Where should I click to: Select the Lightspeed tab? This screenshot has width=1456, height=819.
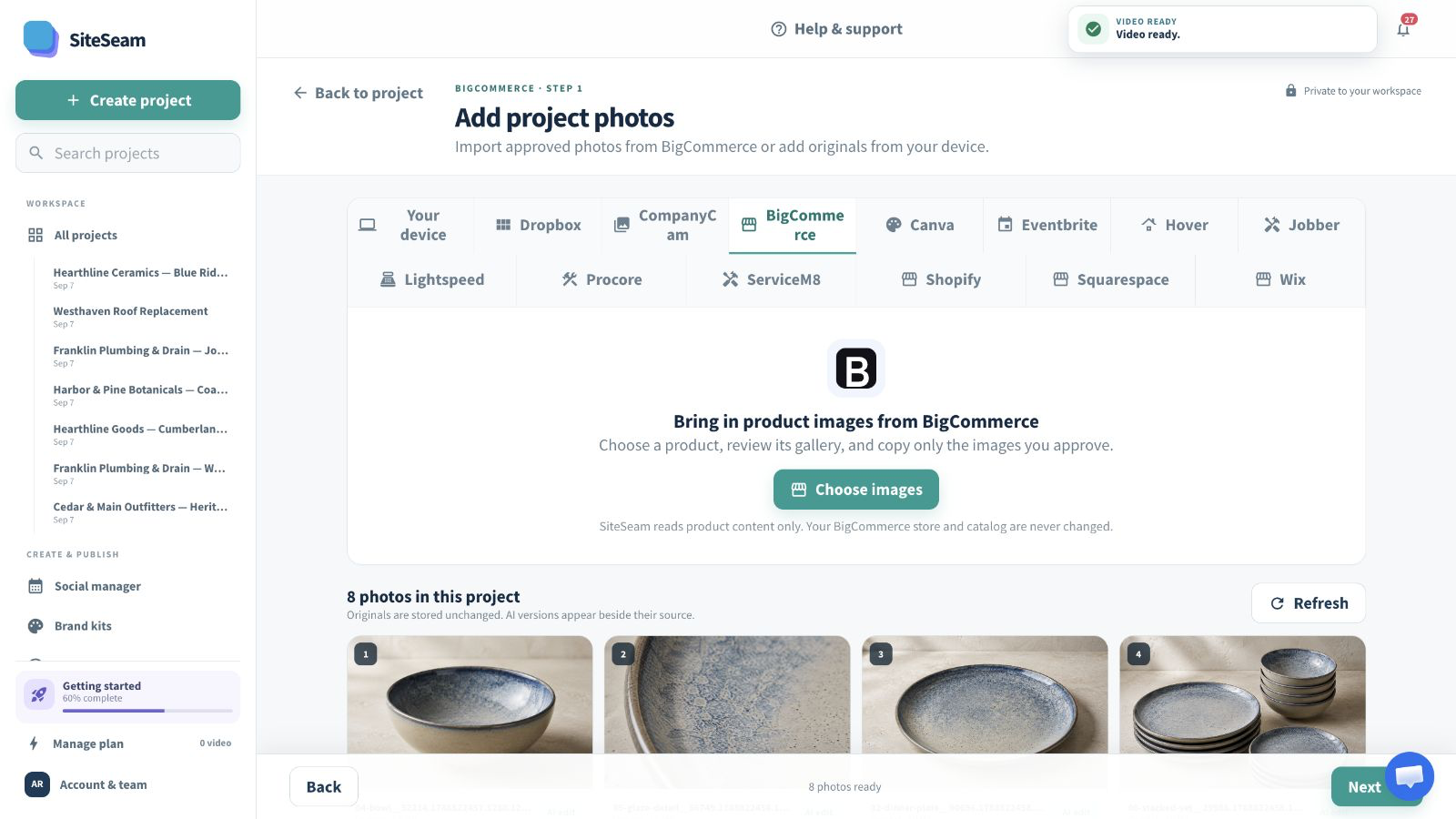tap(432, 279)
